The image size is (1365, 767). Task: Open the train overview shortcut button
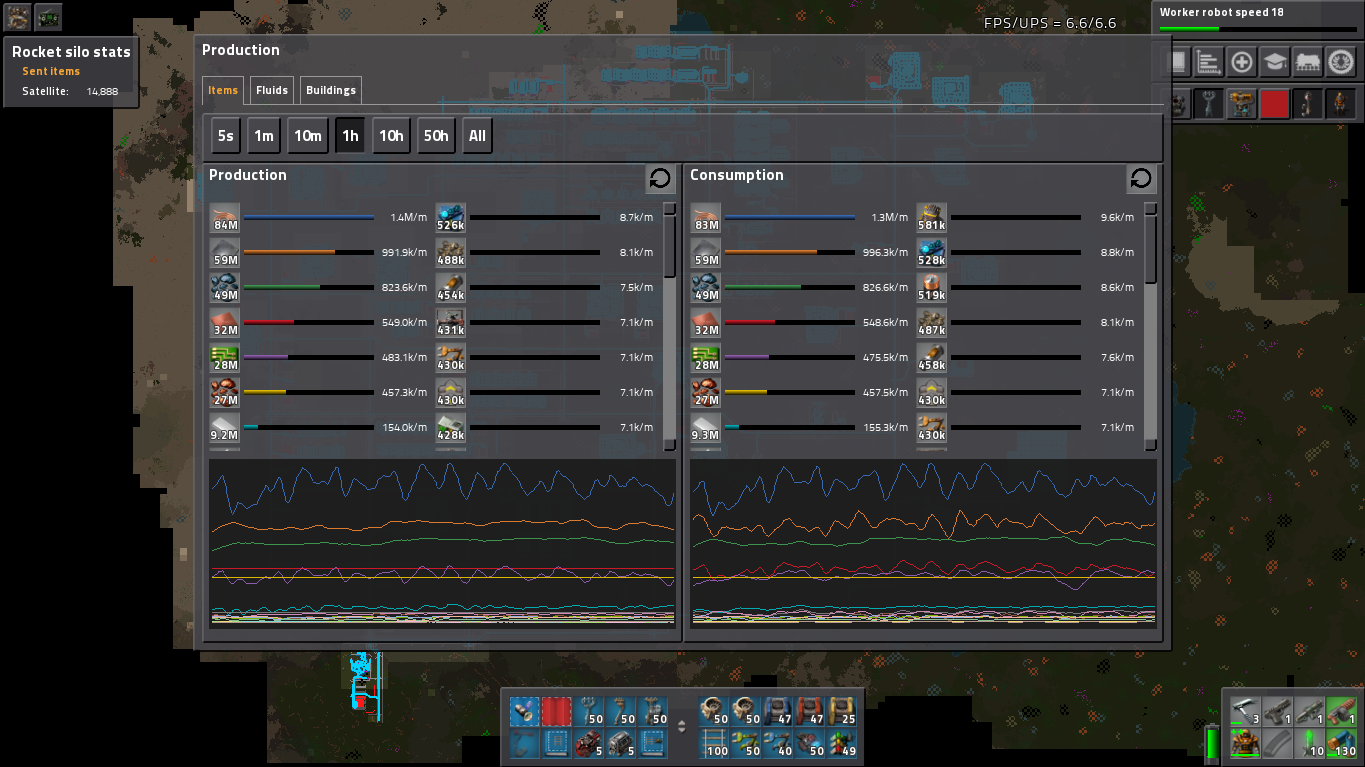1308,62
